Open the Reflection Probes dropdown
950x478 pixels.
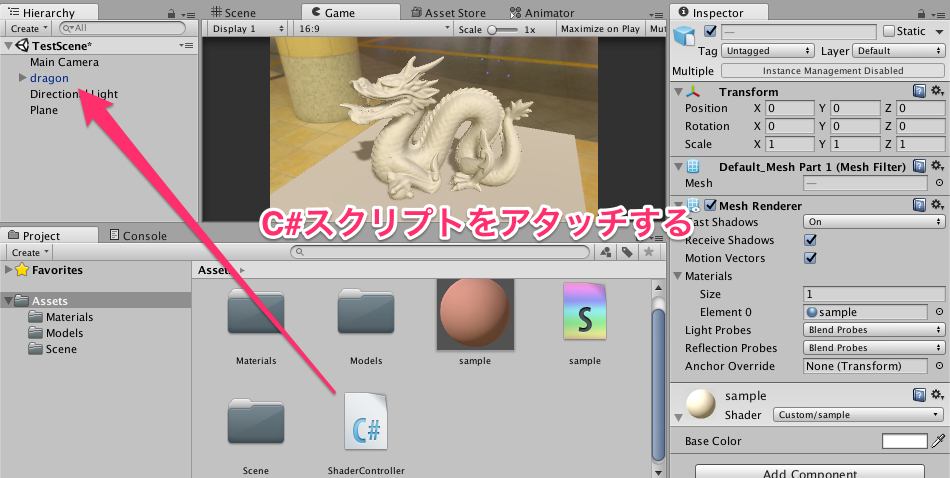click(874, 348)
